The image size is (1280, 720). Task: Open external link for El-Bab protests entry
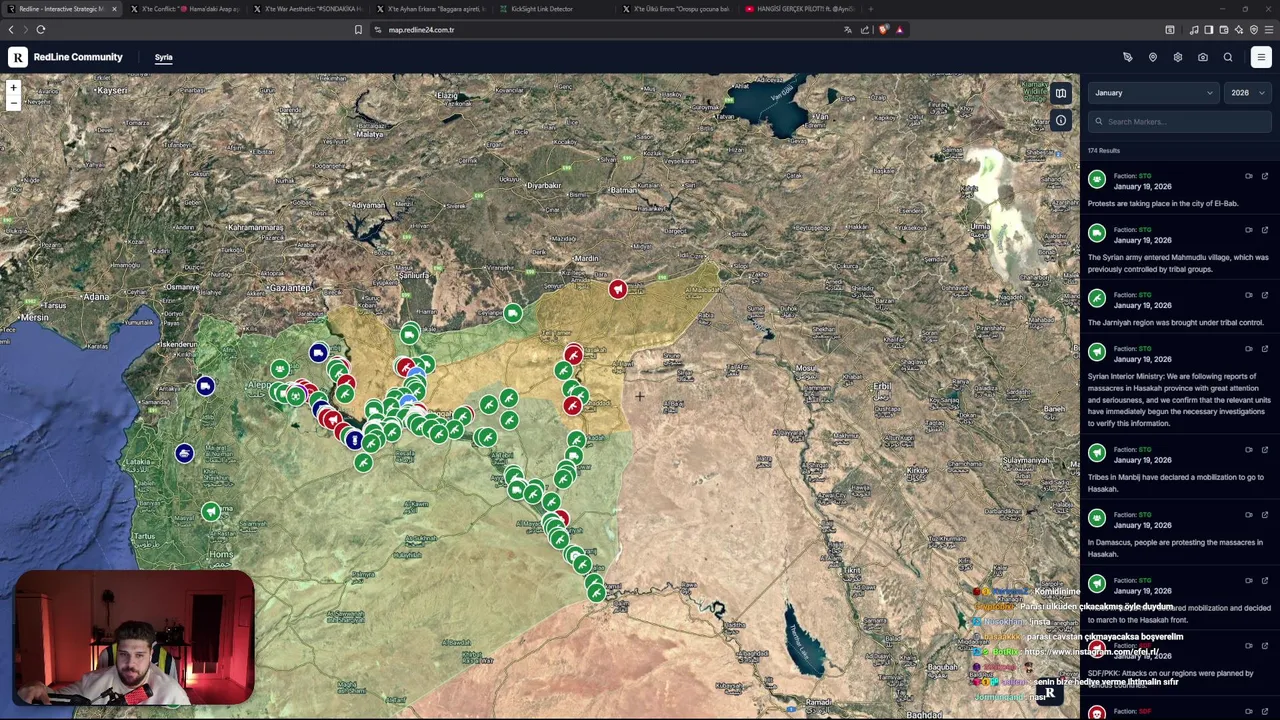[x=1264, y=176]
